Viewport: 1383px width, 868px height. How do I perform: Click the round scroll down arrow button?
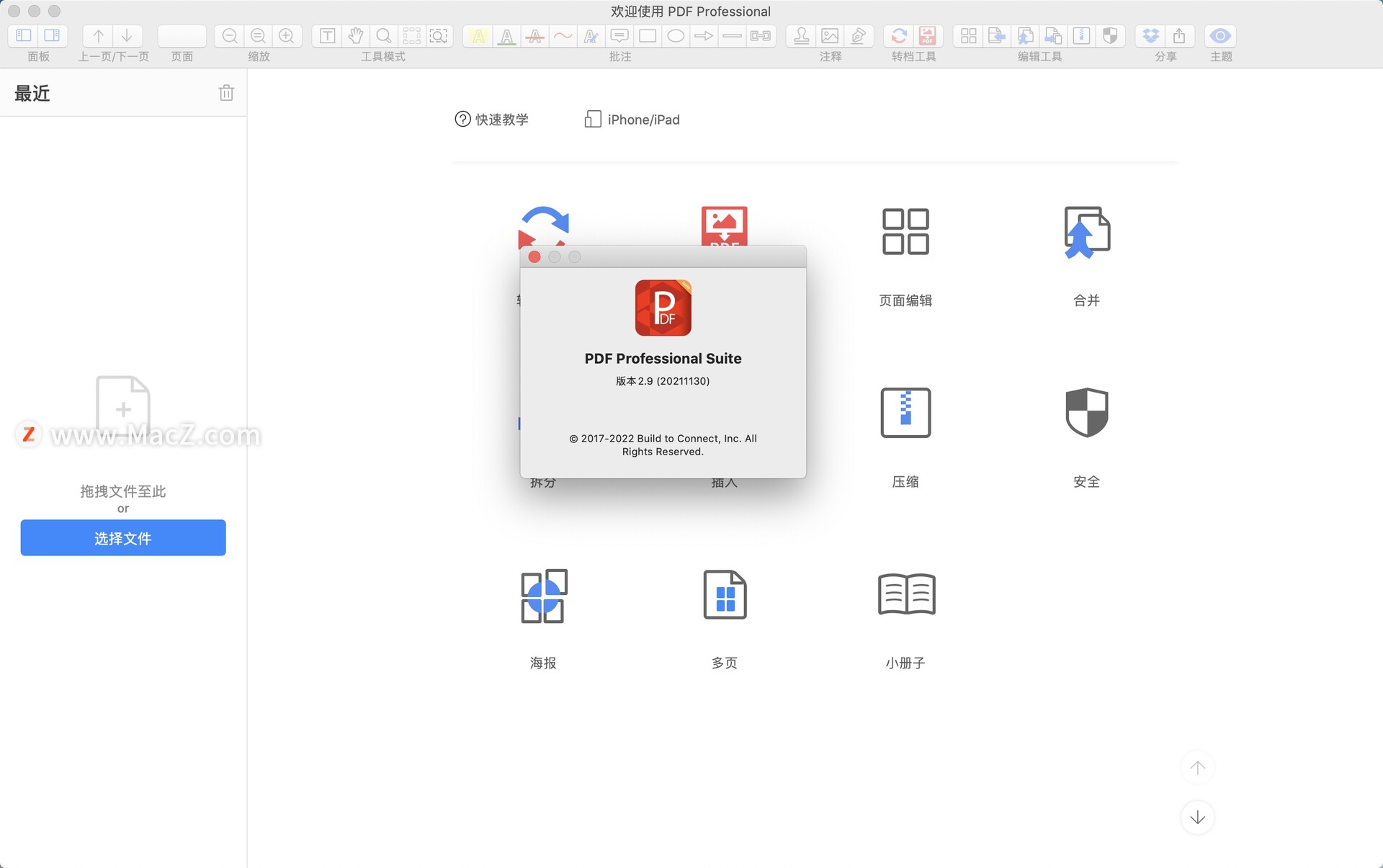(1197, 817)
